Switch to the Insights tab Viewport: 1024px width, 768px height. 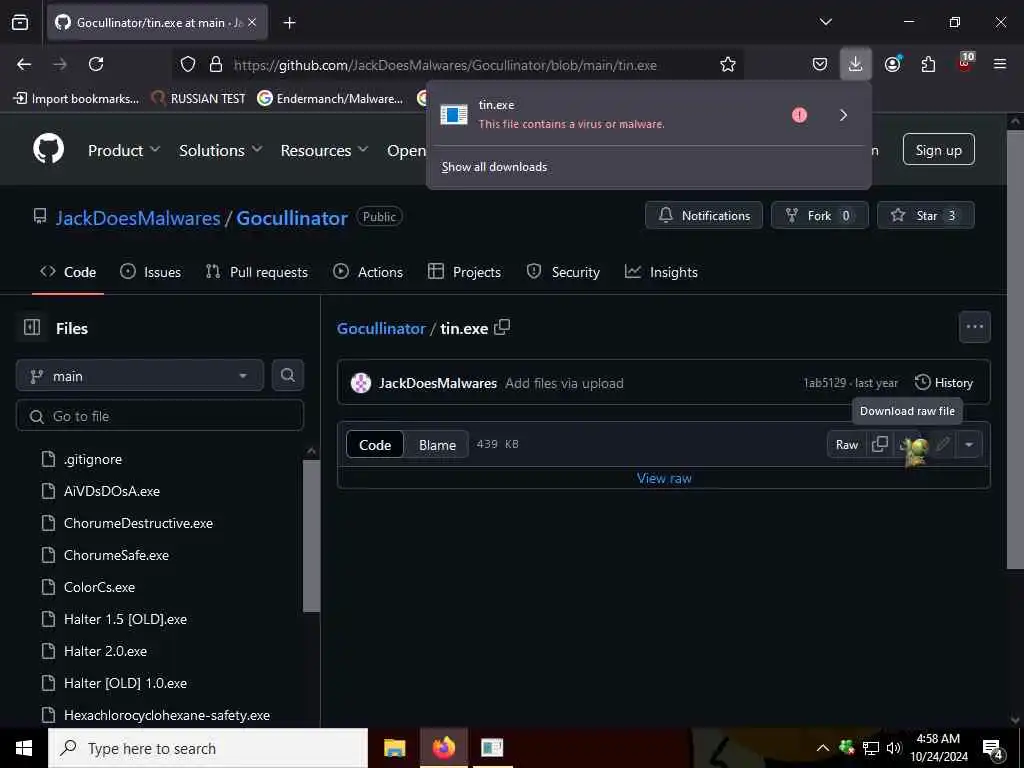tap(661, 272)
